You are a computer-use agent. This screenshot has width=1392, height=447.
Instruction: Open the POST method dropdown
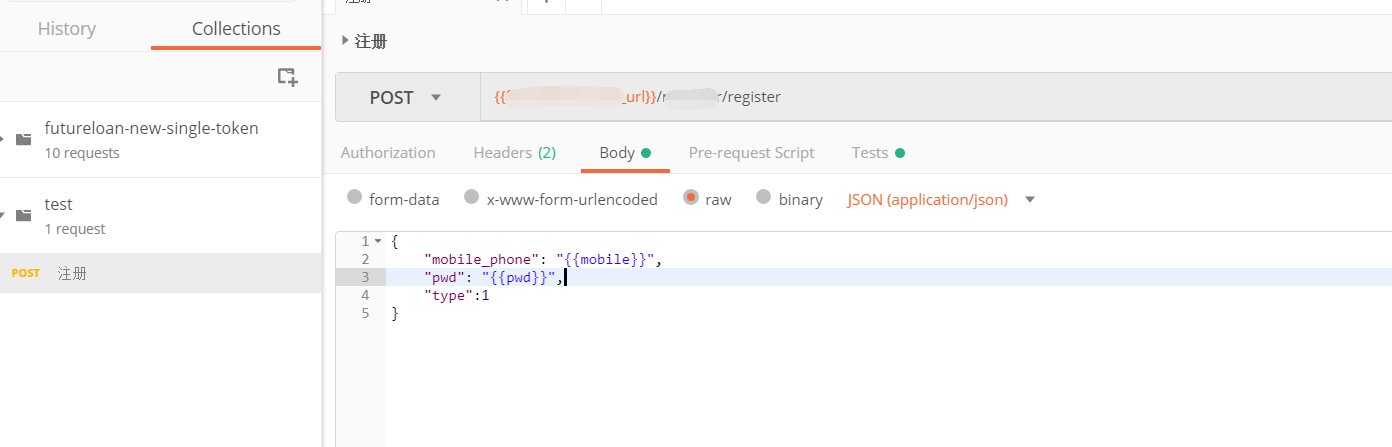pos(406,97)
